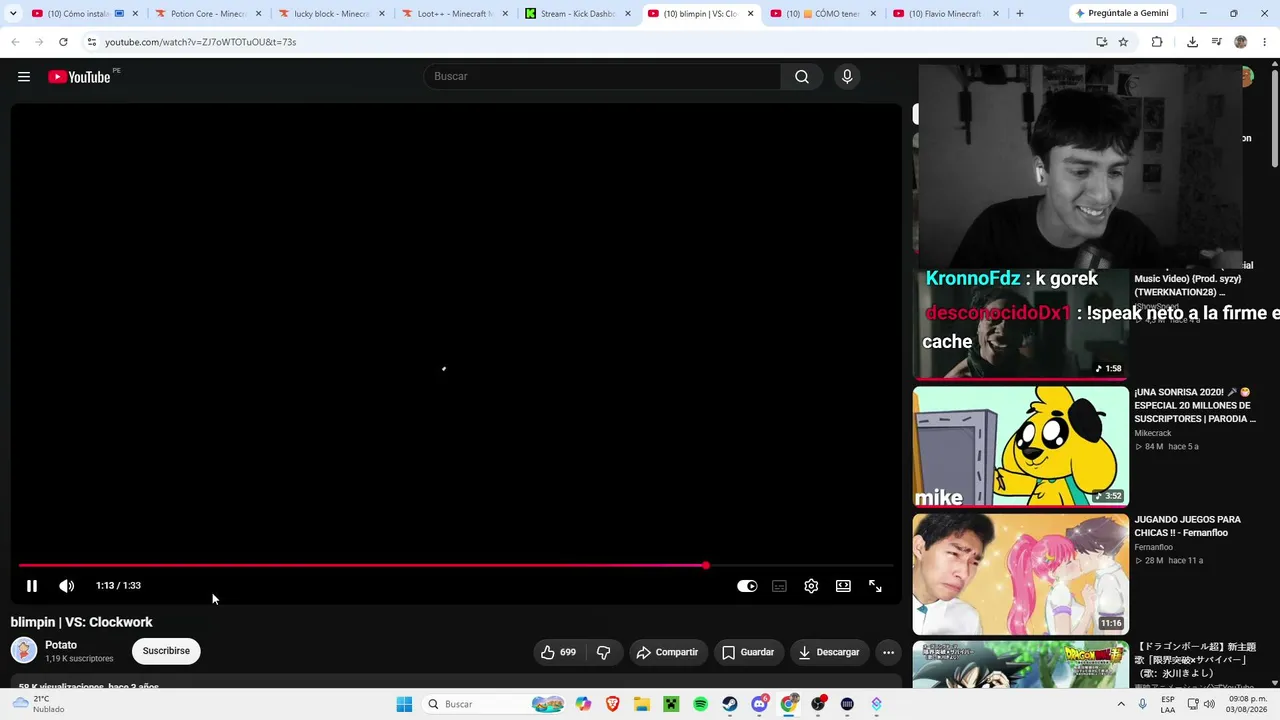The height and width of the screenshot is (720, 1280).
Task: Open the Potato channel avatar
Action: pos(24,651)
